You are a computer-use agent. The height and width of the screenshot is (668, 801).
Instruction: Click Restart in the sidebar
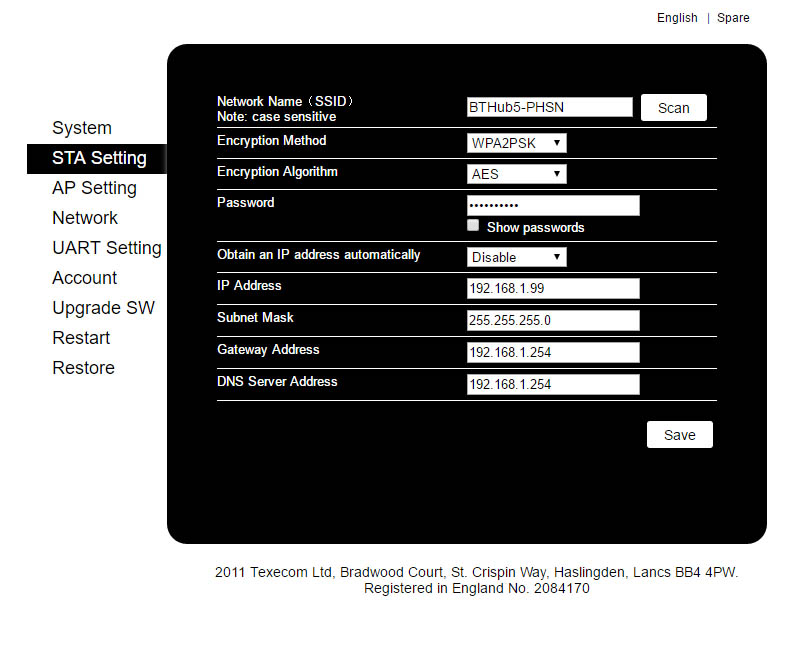pyautogui.click(x=81, y=338)
